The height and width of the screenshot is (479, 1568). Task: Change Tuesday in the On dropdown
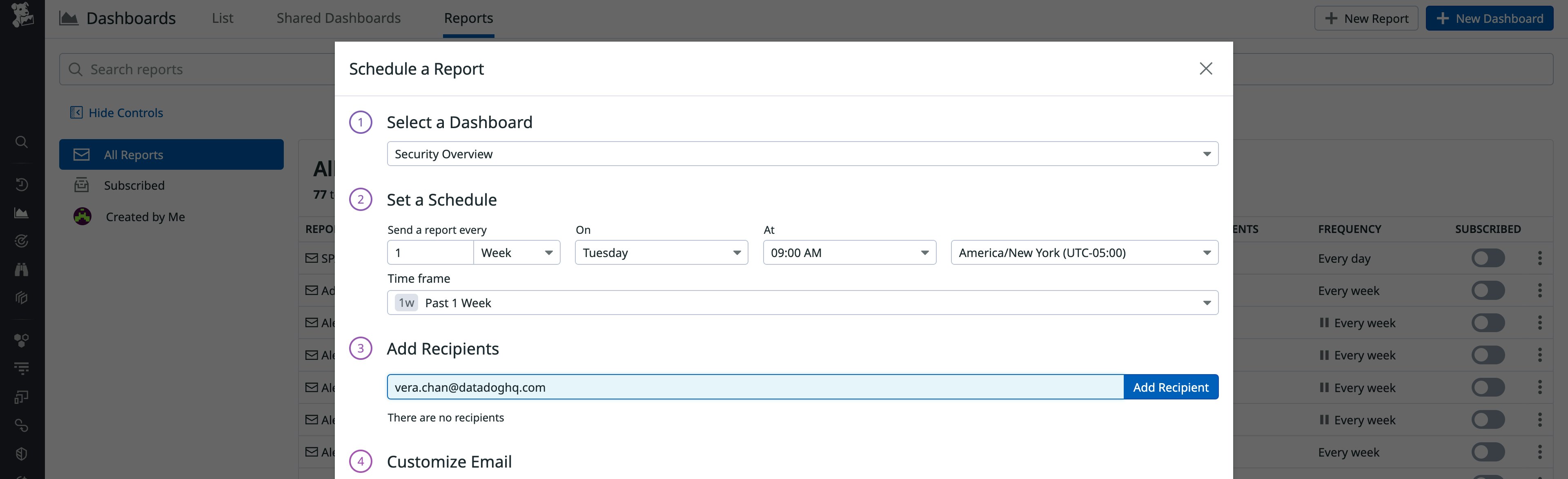661,252
